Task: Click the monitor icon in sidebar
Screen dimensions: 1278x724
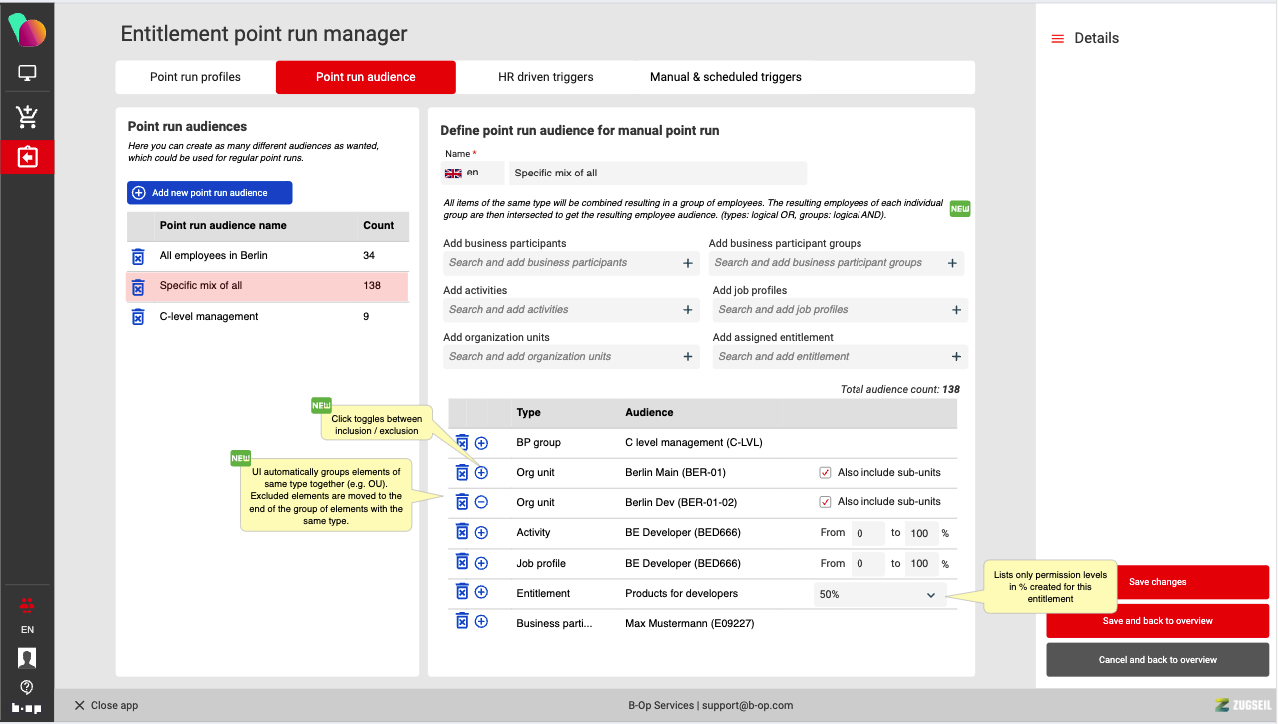Action: [27, 73]
